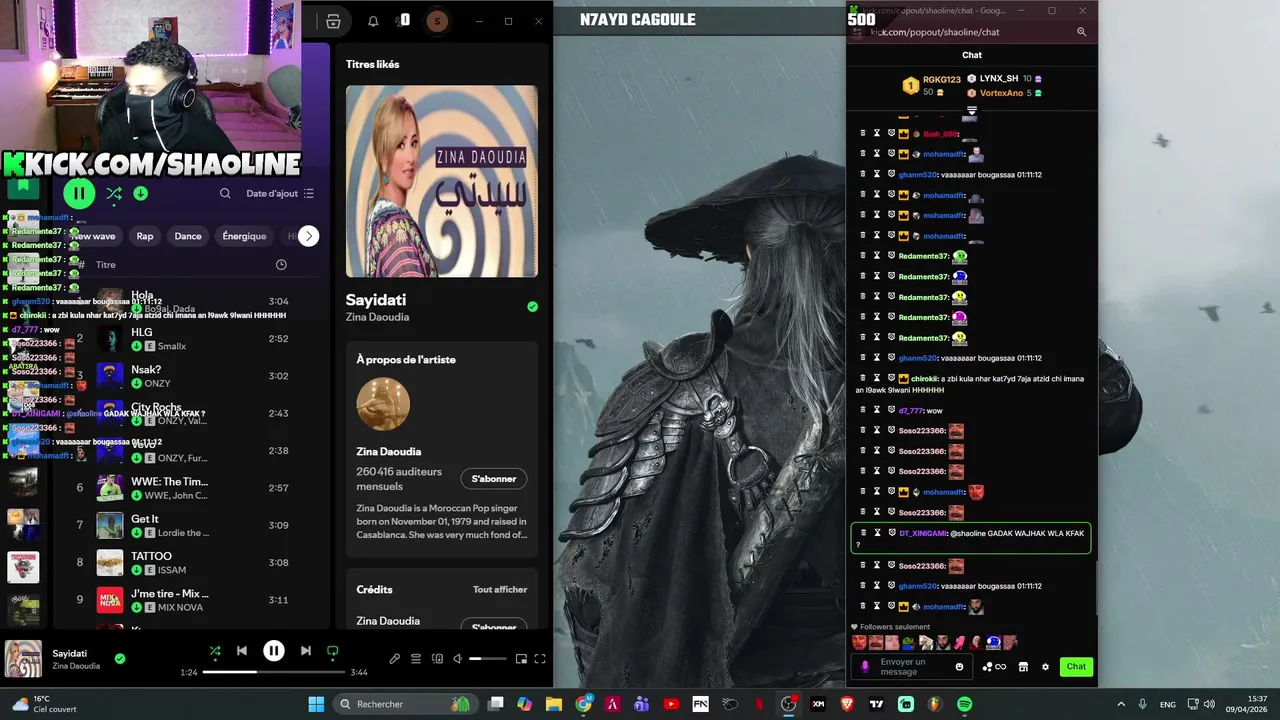
Task: Open the Sayidati title link in now-playing bar
Action: [70, 653]
